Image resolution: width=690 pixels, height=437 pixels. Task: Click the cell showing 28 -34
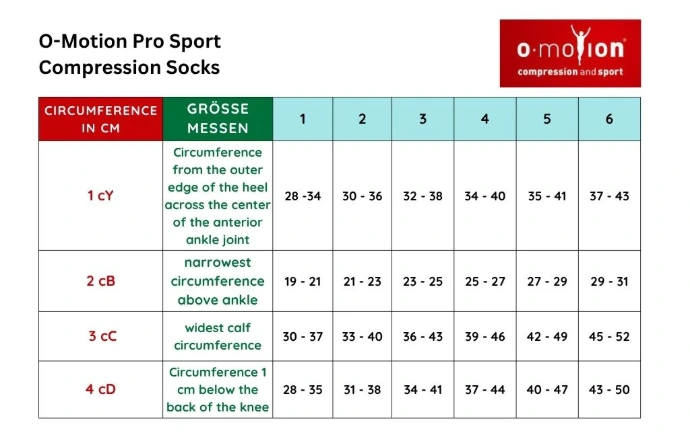point(303,196)
